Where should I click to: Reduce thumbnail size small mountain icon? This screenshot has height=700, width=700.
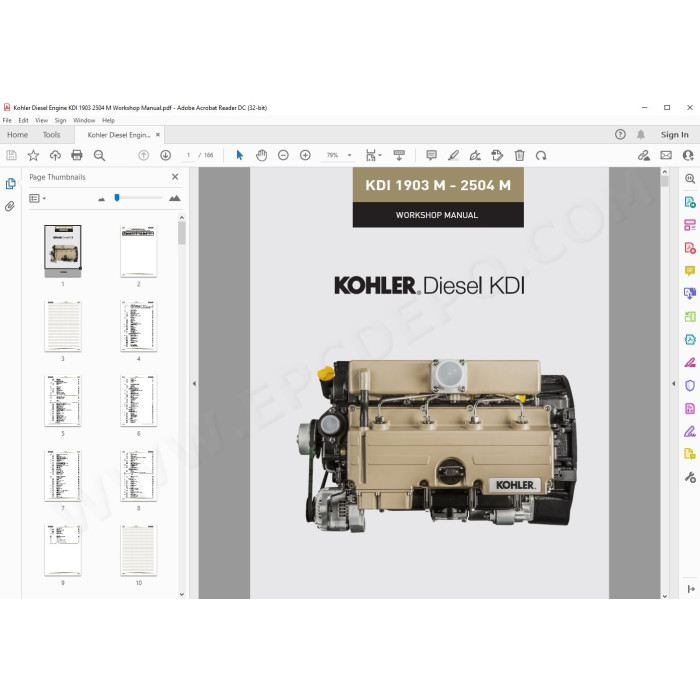coord(101,199)
